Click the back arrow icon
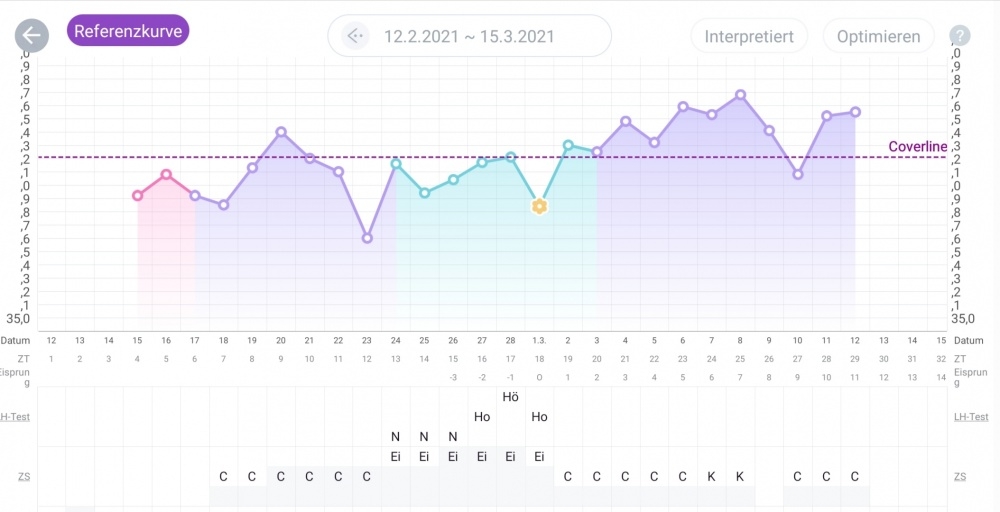The width and height of the screenshot is (1000, 512). pyautogui.click(x=32, y=36)
